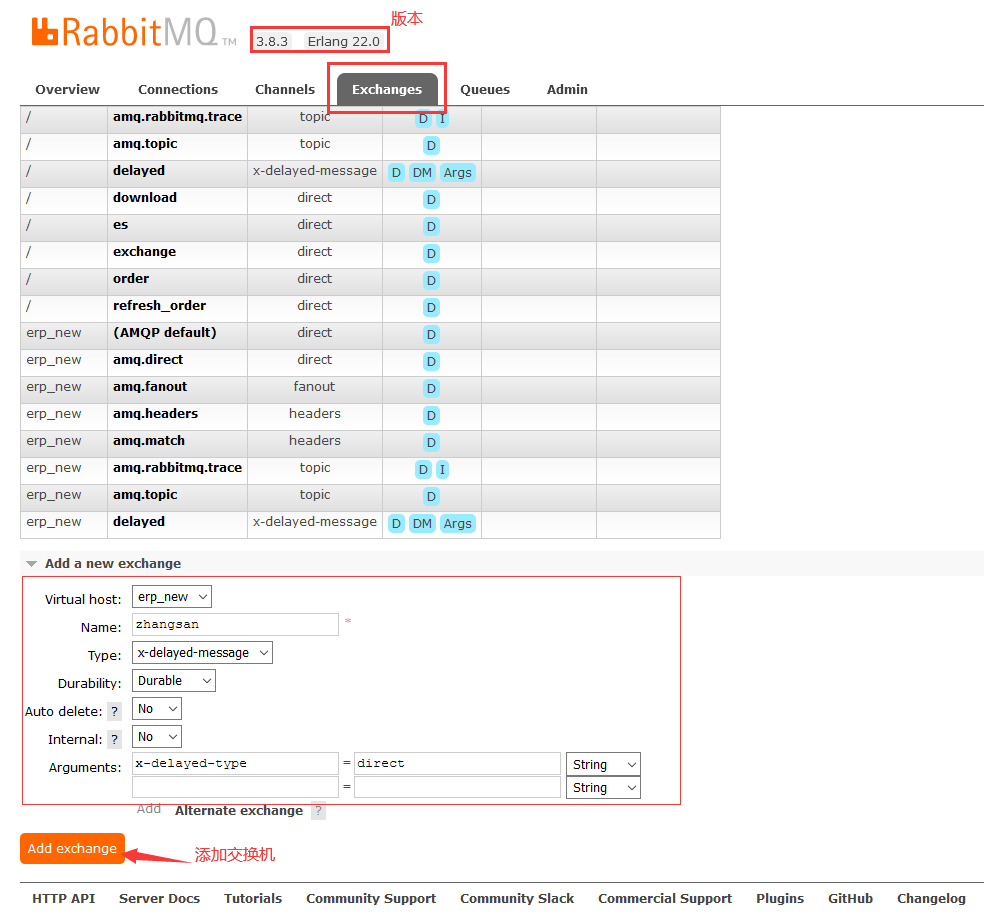
Task: Open the Virtual host dropdown
Action: click(x=171, y=596)
